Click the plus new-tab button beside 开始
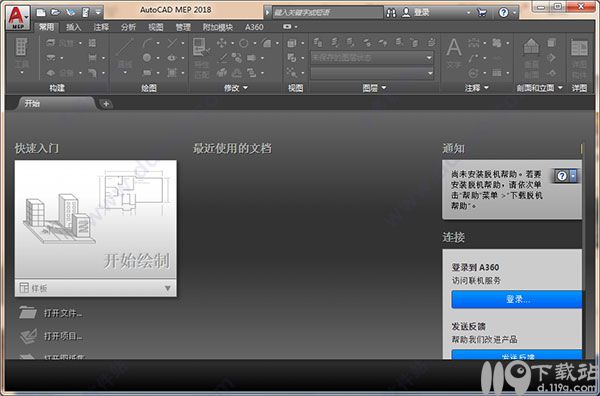 pos(106,104)
